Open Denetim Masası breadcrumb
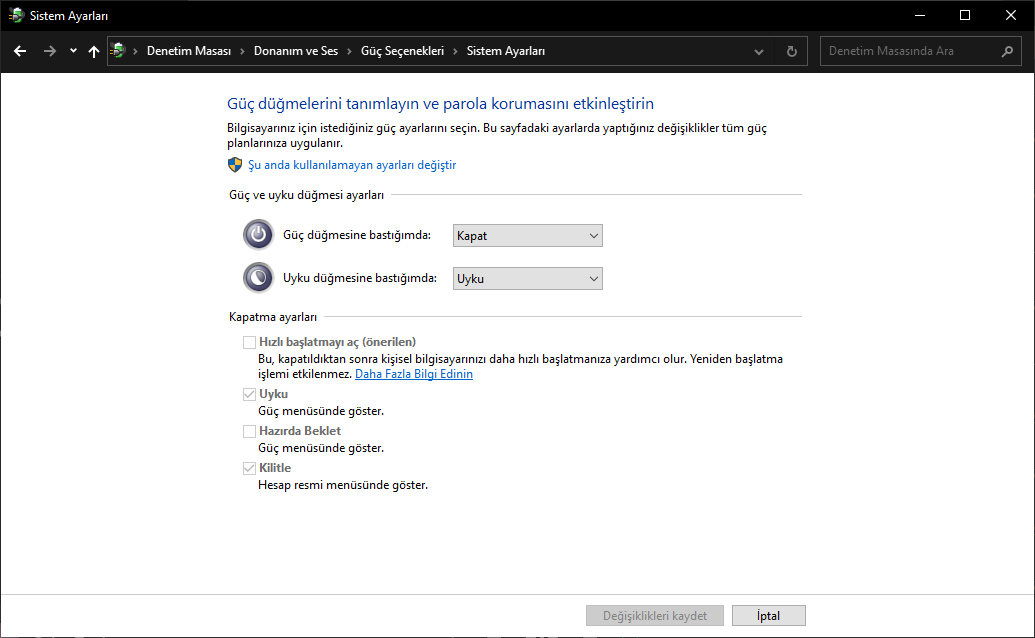This screenshot has width=1035, height=638. [189, 51]
